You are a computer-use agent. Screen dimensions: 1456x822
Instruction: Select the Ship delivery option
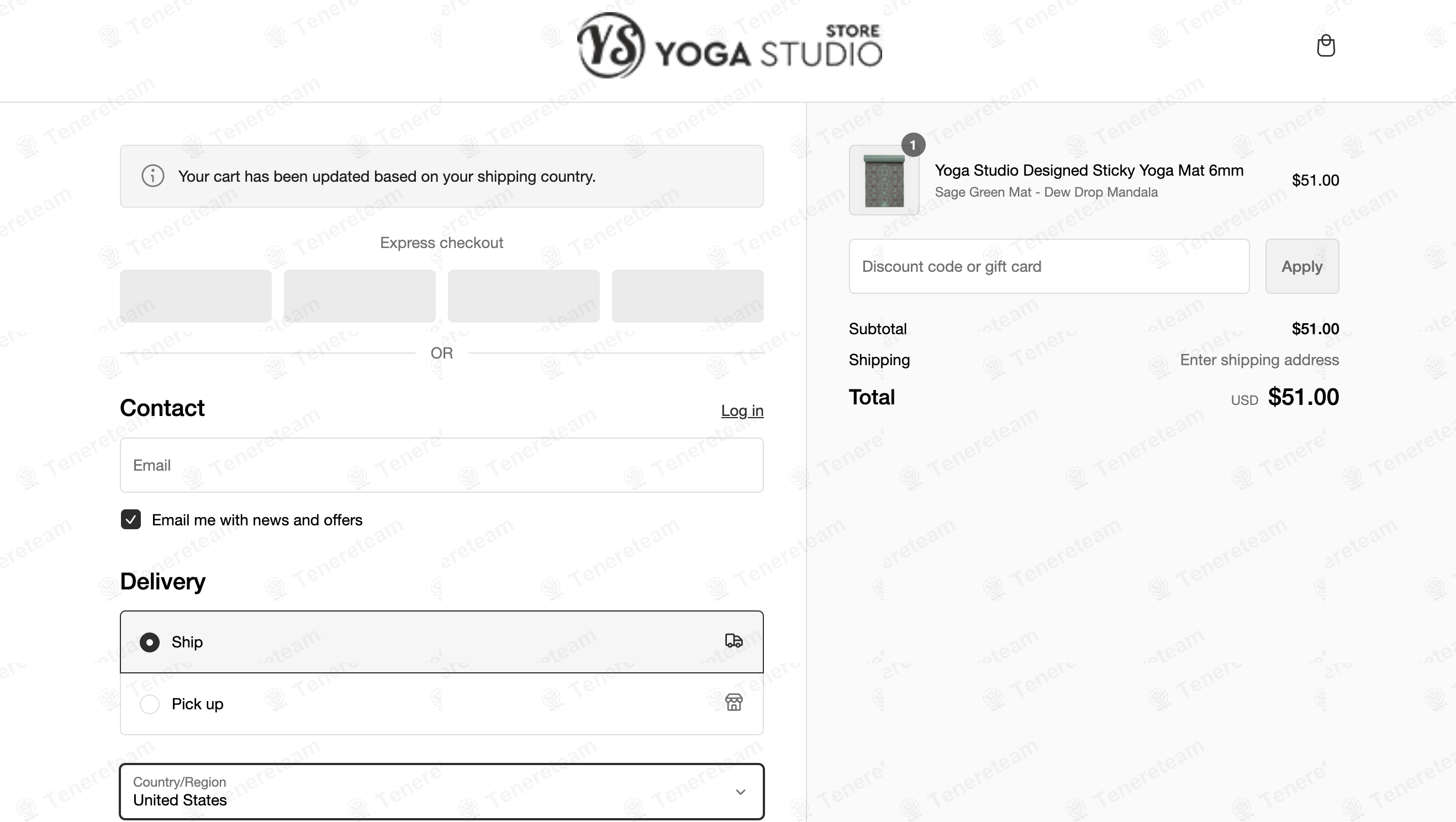(x=150, y=642)
